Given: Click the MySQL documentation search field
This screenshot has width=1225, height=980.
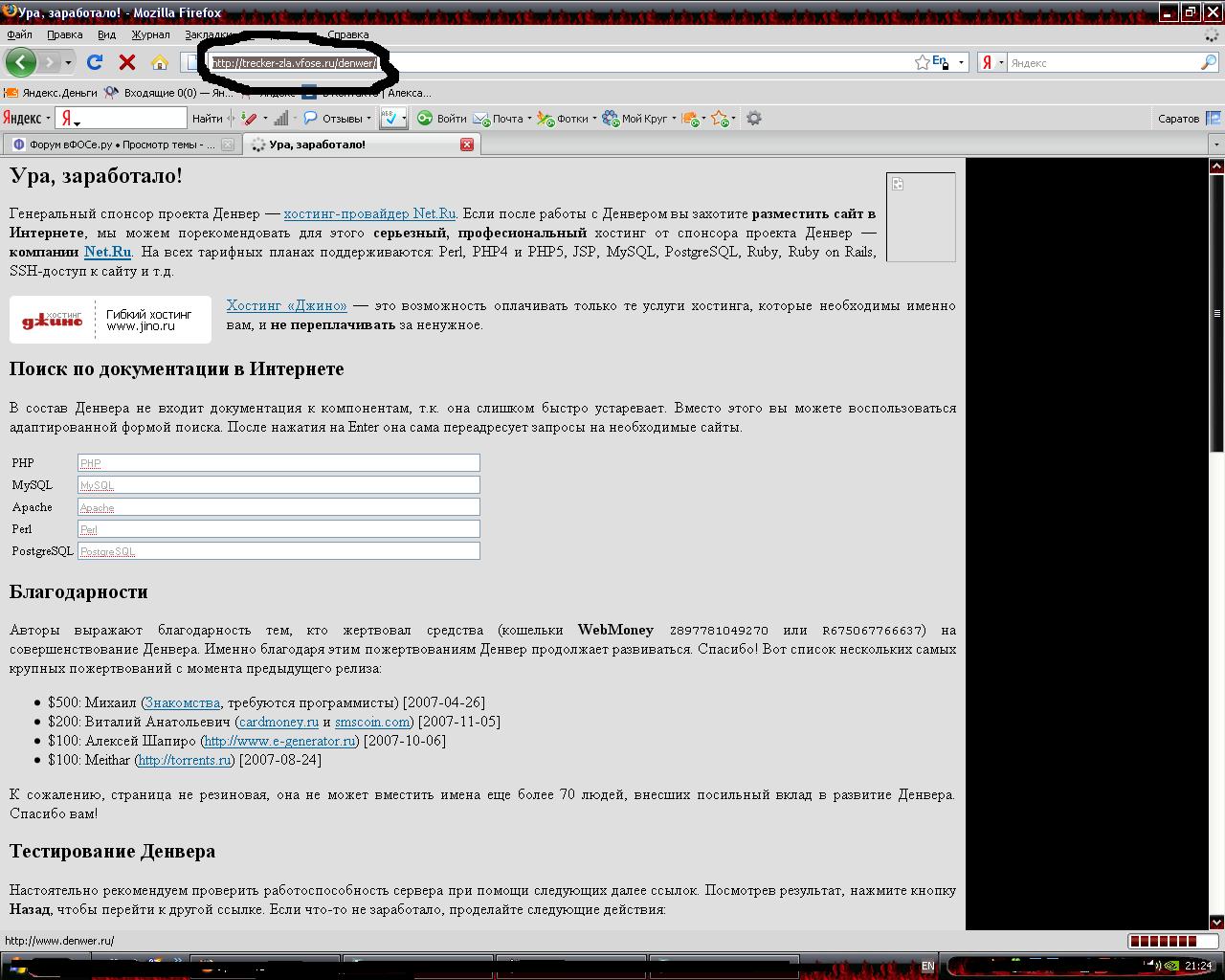Looking at the screenshot, I should [278, 485].
